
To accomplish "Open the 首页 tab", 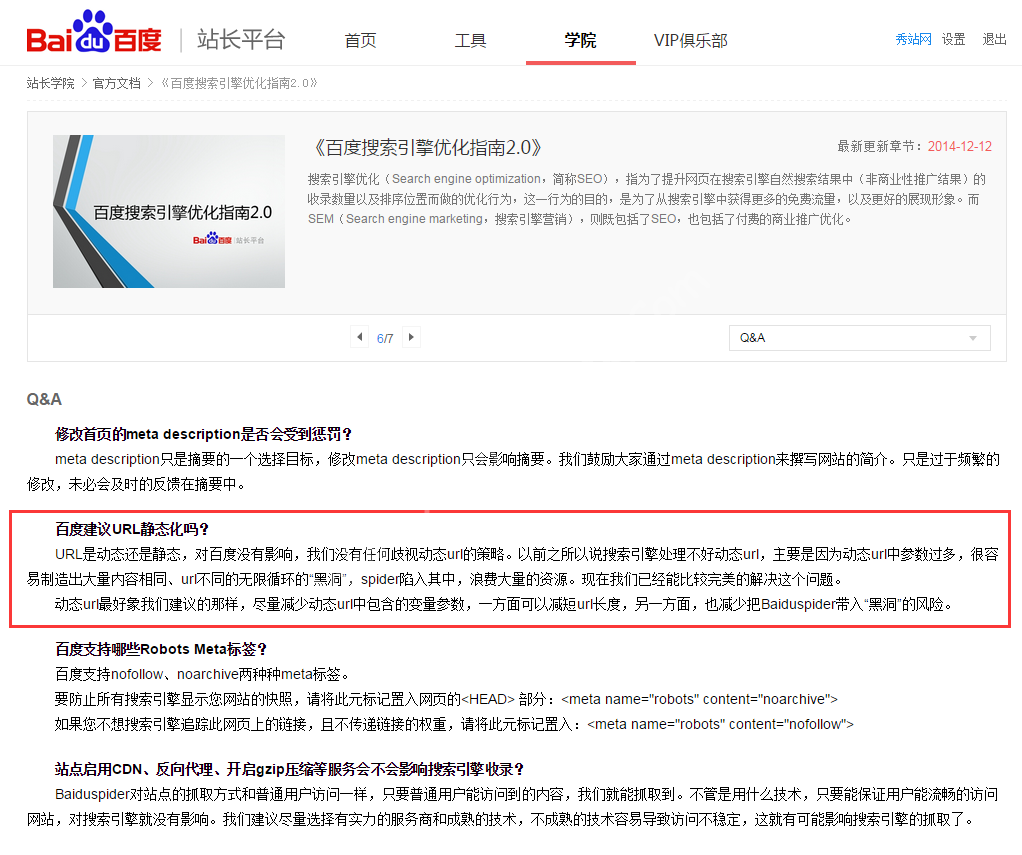I will point(360,40).
